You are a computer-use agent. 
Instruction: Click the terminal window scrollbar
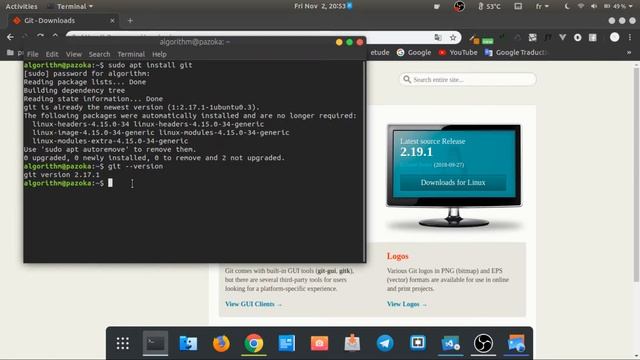pyautogui.click(x=364, y=161)
